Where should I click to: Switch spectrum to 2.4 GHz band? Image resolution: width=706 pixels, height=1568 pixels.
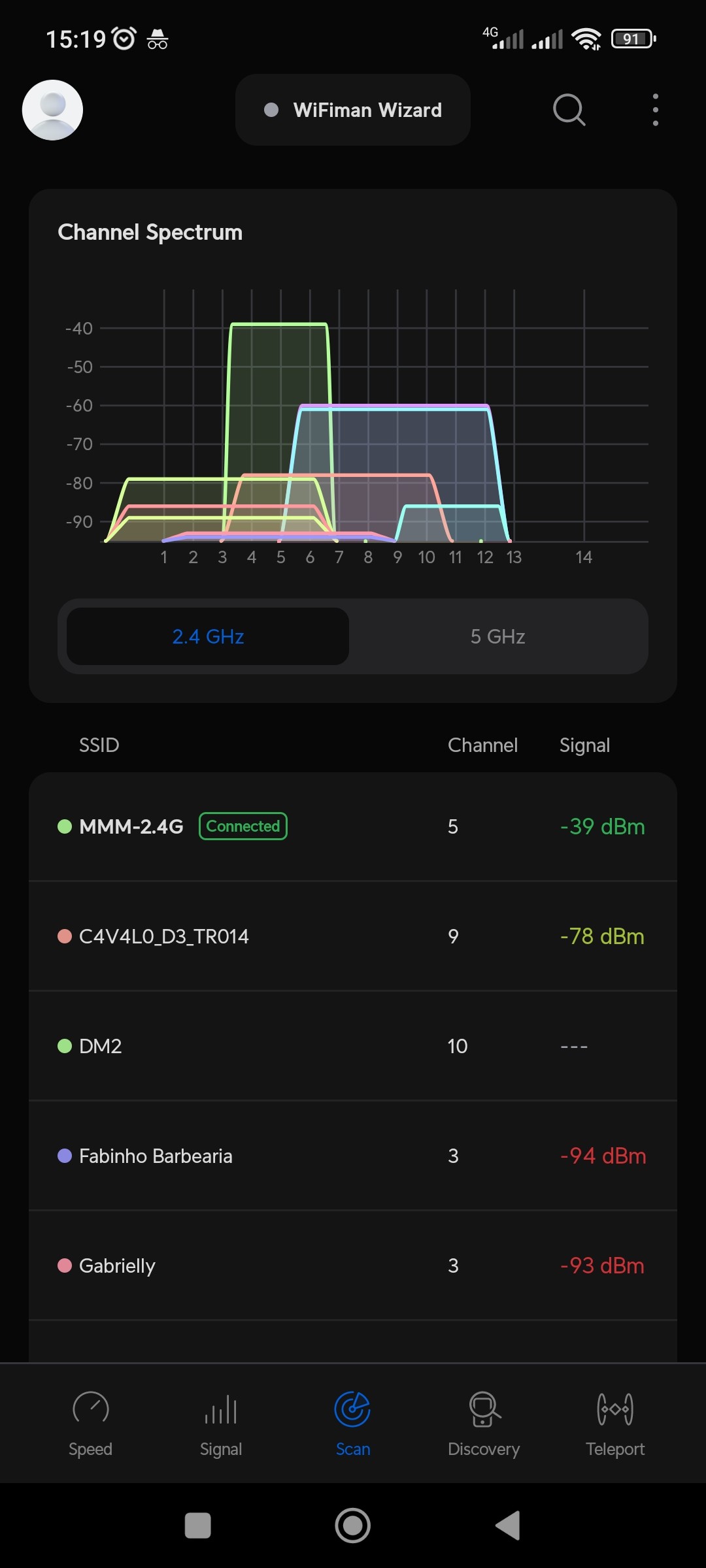(208, 636)
